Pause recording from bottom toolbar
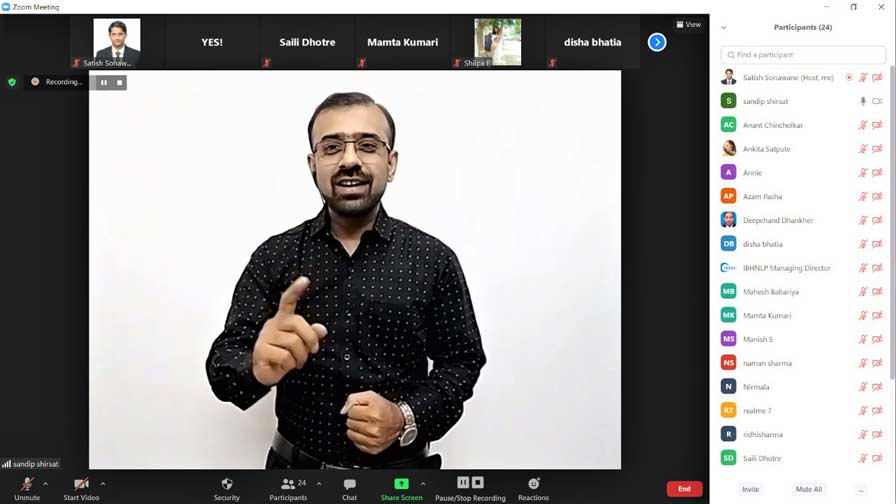Screen dimensions: 896x504 pos(463,483)
